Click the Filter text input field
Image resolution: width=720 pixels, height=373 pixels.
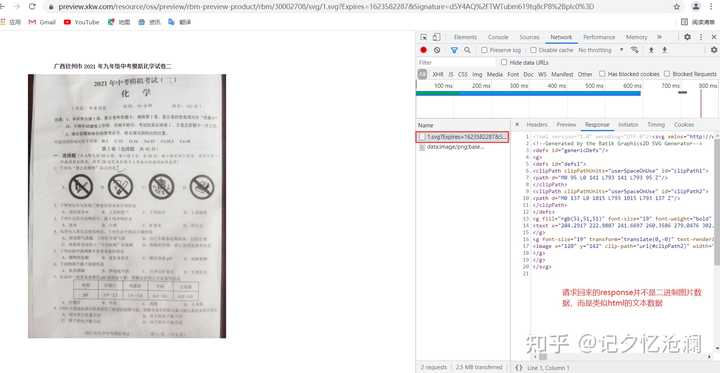457,62
